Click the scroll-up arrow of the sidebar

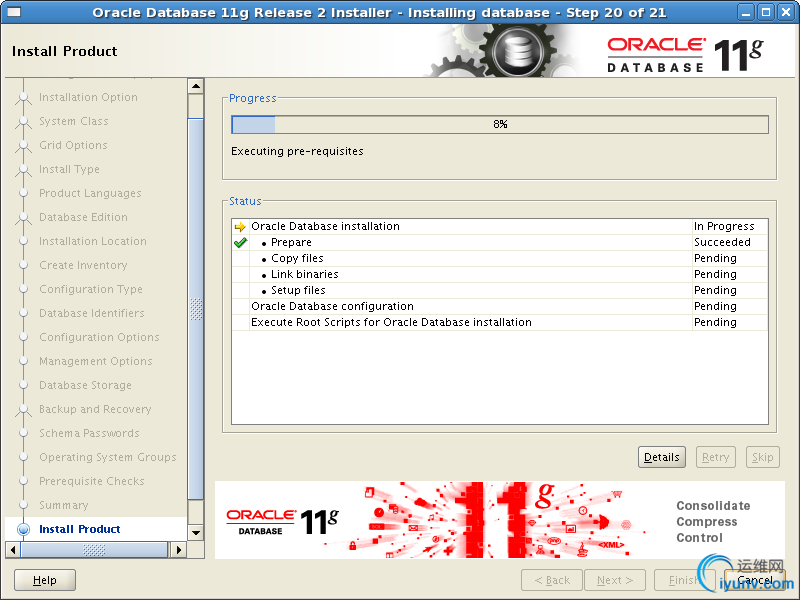click(195, 85)
